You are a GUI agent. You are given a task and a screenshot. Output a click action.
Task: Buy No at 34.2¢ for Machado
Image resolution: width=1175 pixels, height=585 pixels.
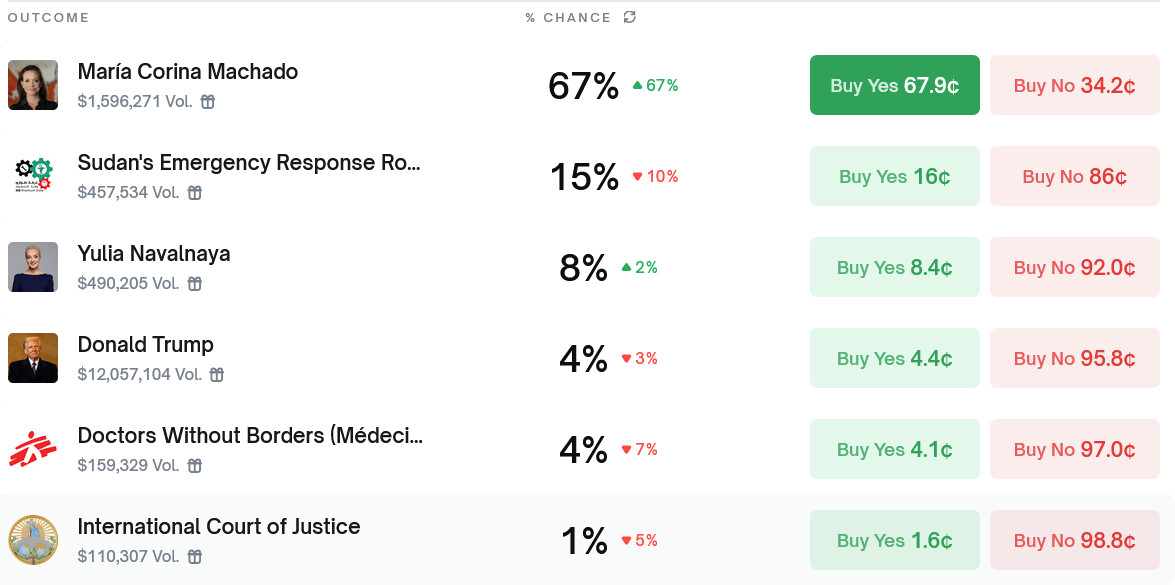point(1074,85)
